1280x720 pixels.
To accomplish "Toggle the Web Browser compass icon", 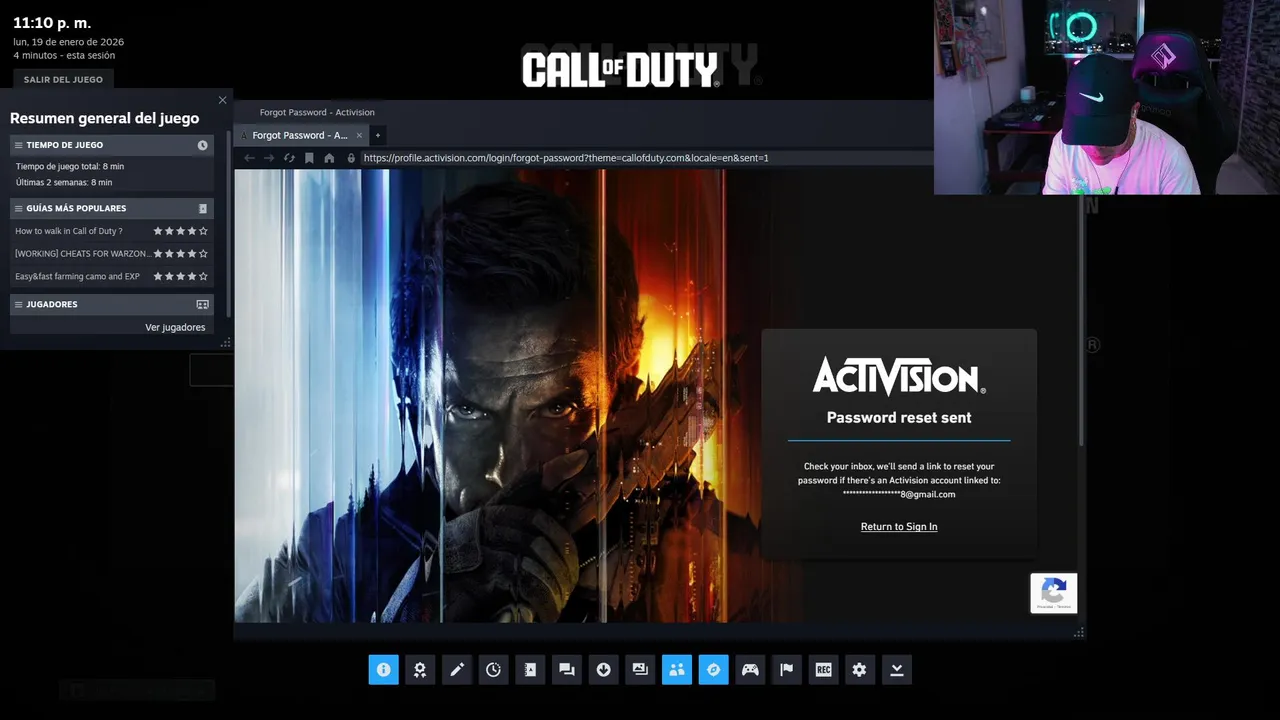I will pos(713,670).
